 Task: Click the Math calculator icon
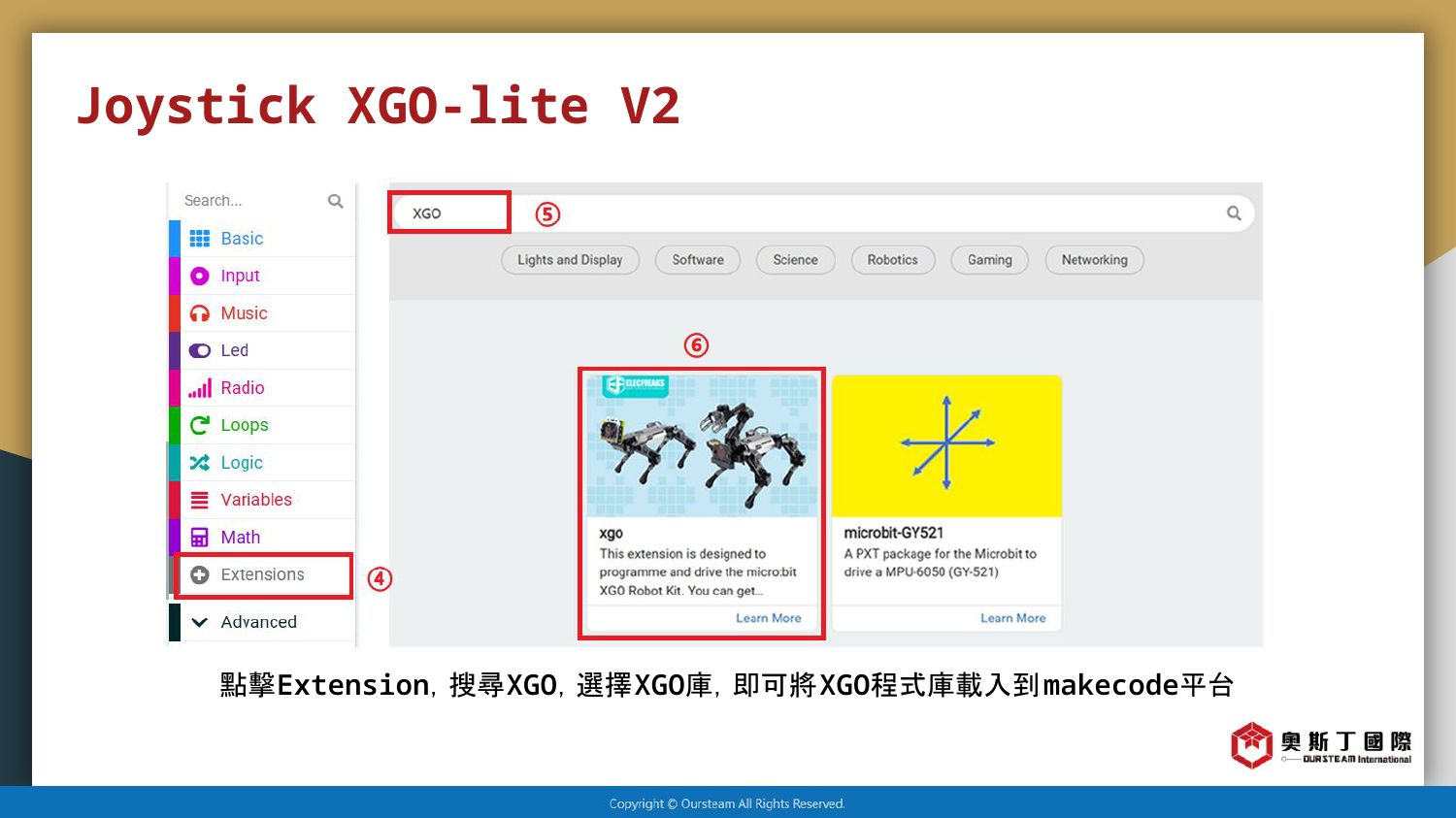tap(200, 538)
